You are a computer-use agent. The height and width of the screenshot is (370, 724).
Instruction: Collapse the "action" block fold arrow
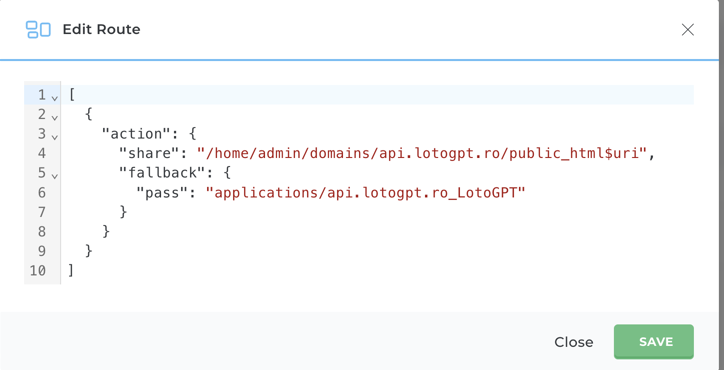click(x=54, y=137)
